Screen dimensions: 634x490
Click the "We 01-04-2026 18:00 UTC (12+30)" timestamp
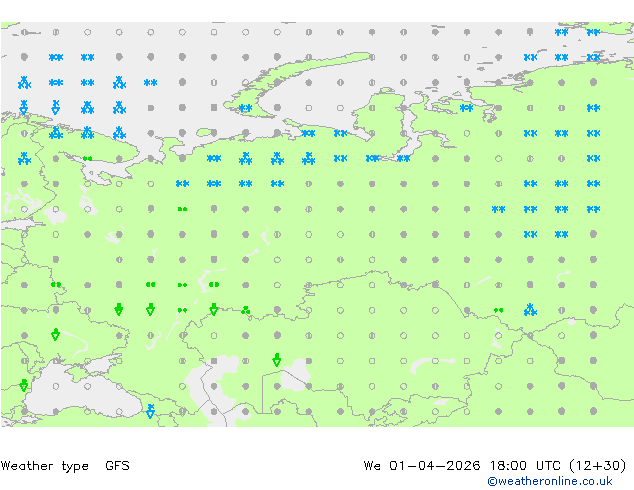tap(495, 466)
